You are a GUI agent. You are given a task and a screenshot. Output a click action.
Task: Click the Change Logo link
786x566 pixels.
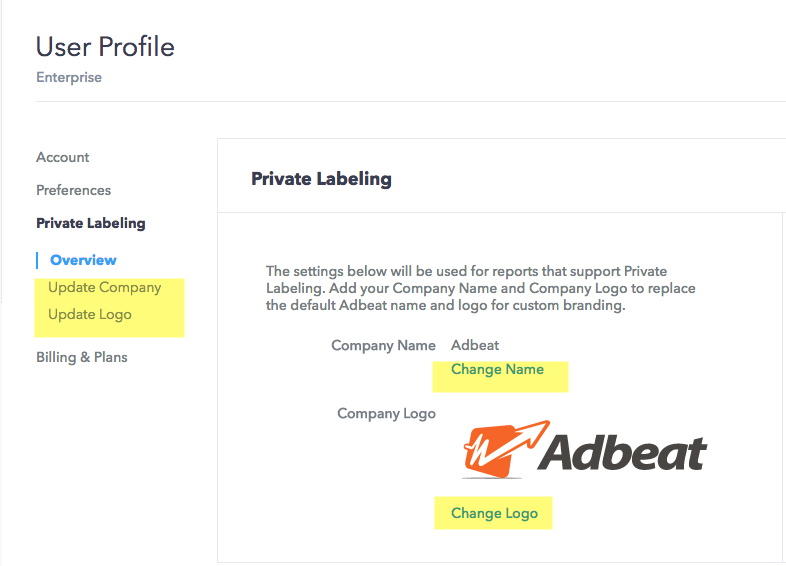pos(494,513)
